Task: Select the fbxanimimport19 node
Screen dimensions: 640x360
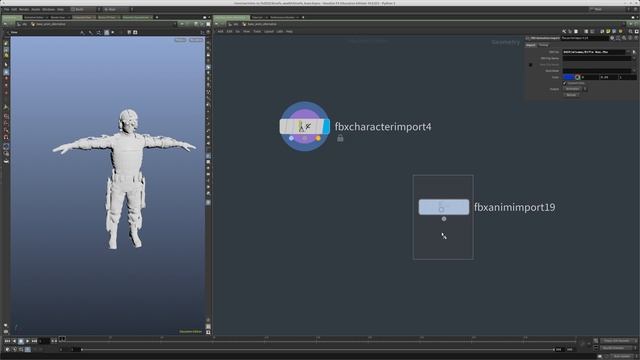Action: 444,207
